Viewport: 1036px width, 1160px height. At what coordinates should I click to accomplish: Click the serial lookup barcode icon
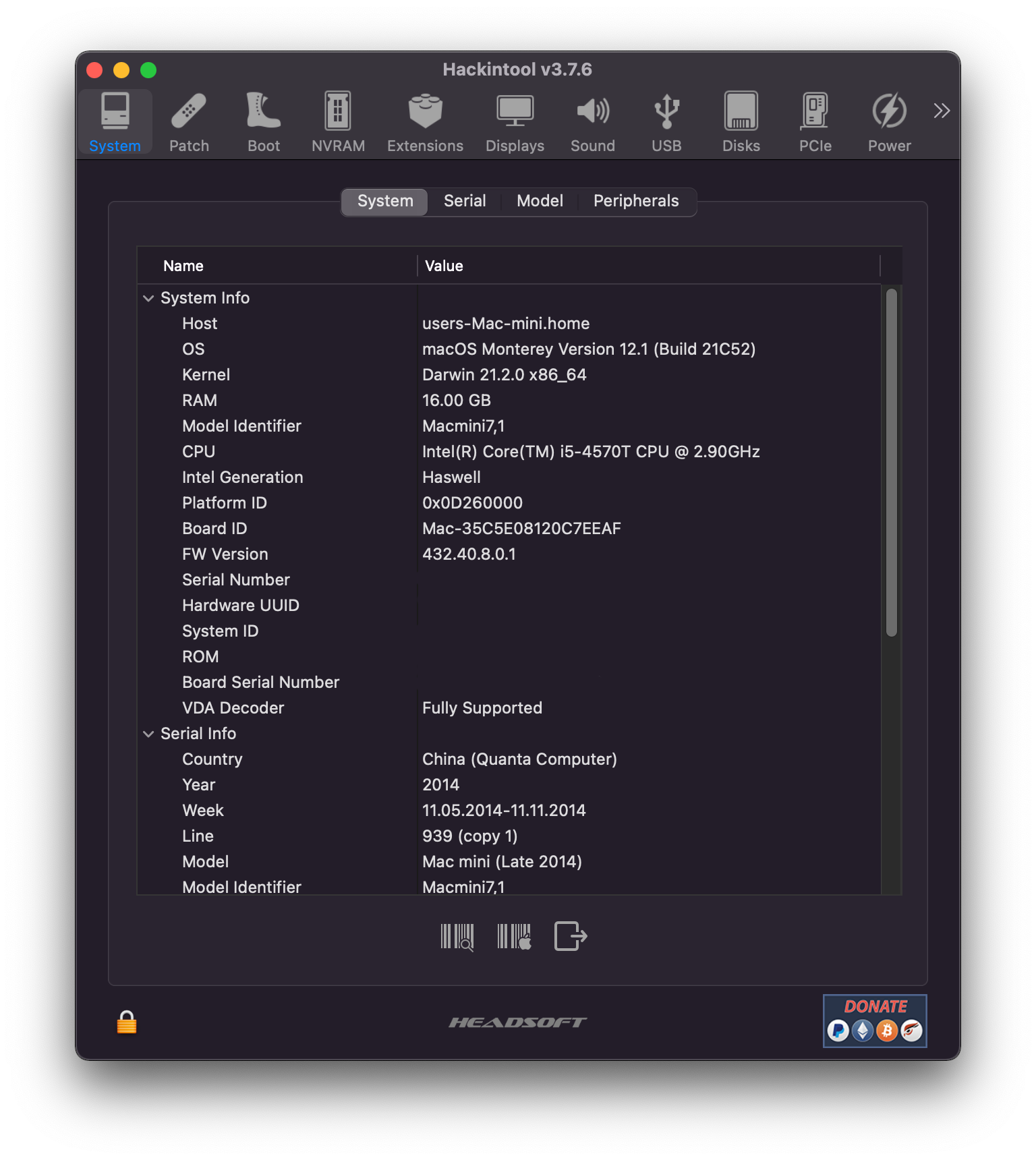[457, 937]
